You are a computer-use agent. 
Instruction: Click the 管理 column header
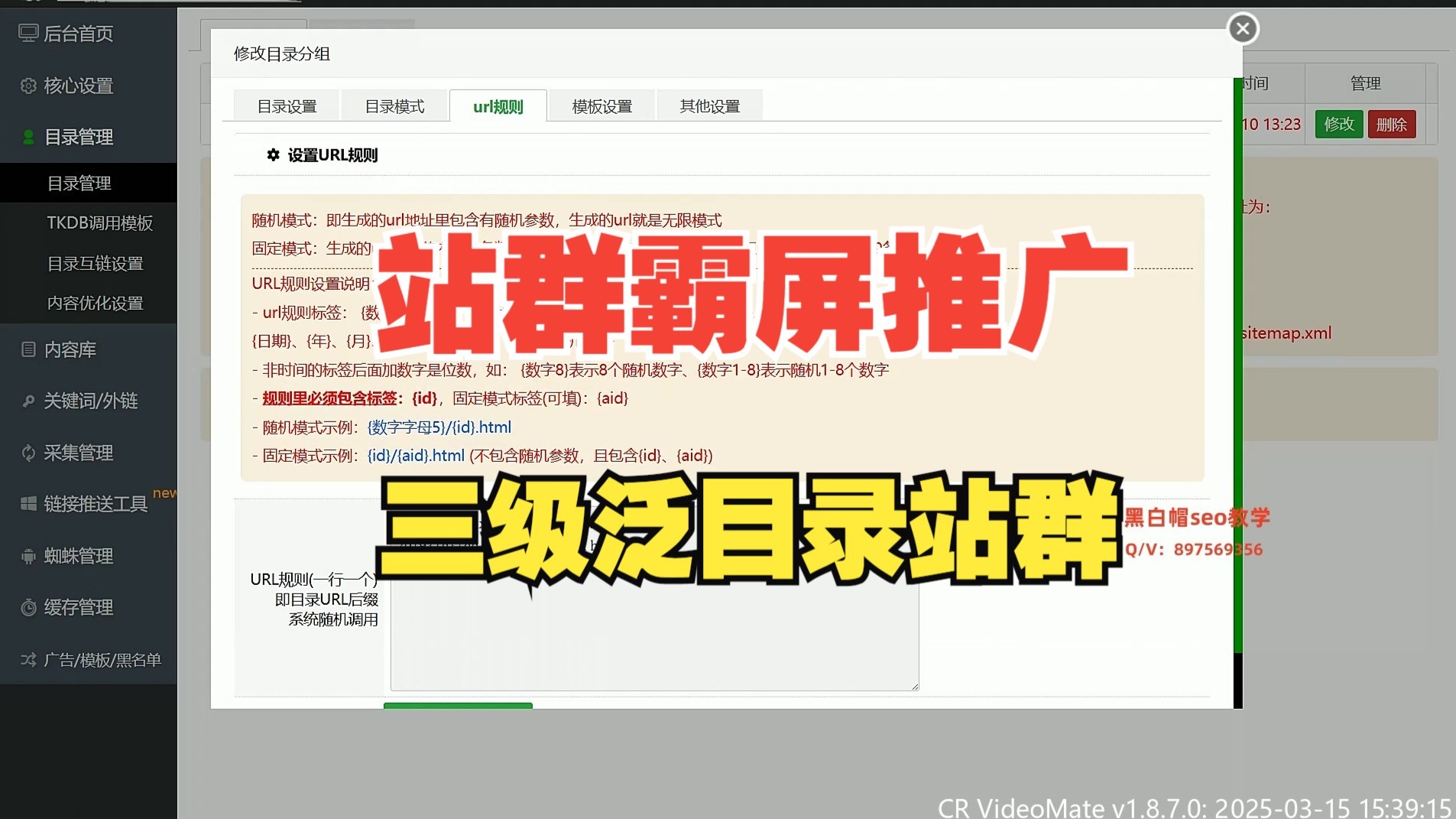click(x=1365, y=83)
